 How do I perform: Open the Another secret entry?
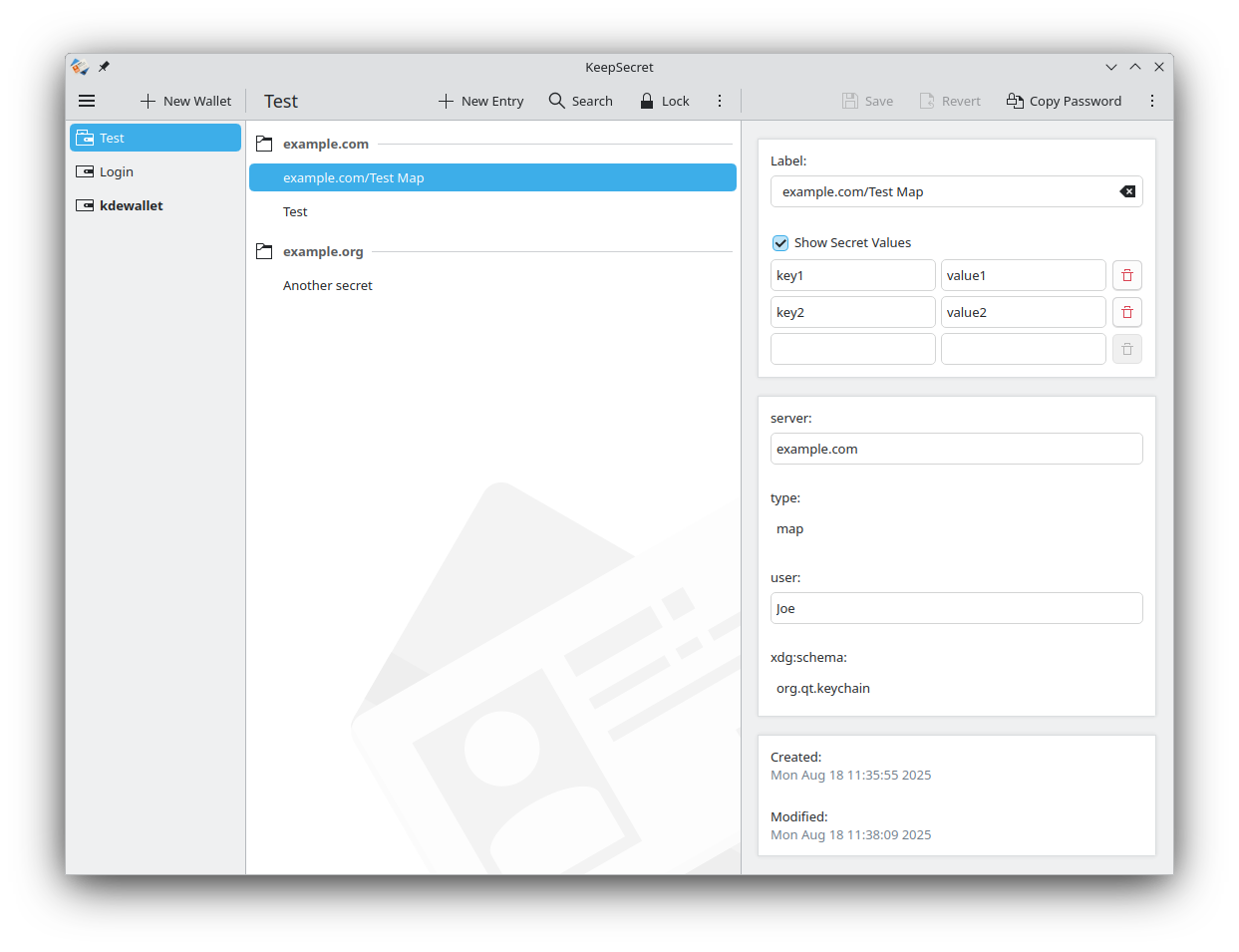pos(328,285)
